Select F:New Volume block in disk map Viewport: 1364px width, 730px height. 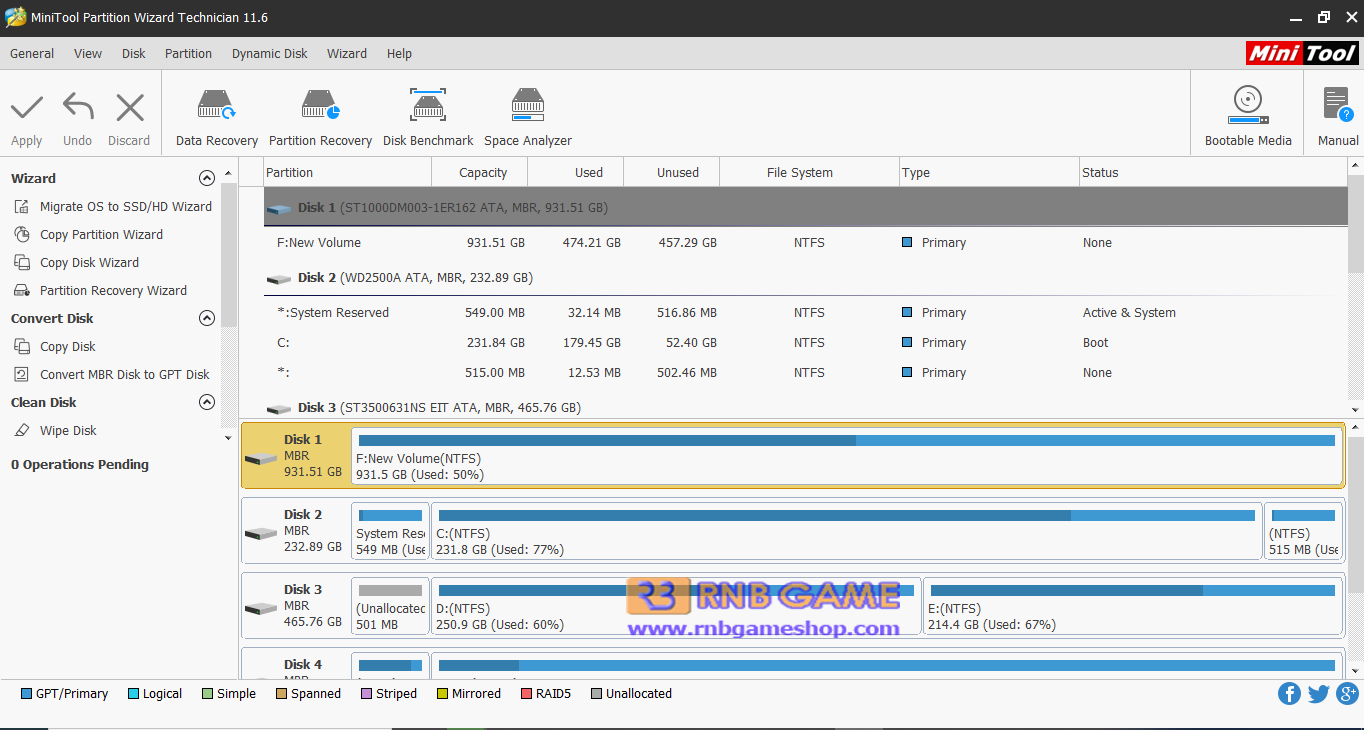pyautogui.click(x=847, y=456)
